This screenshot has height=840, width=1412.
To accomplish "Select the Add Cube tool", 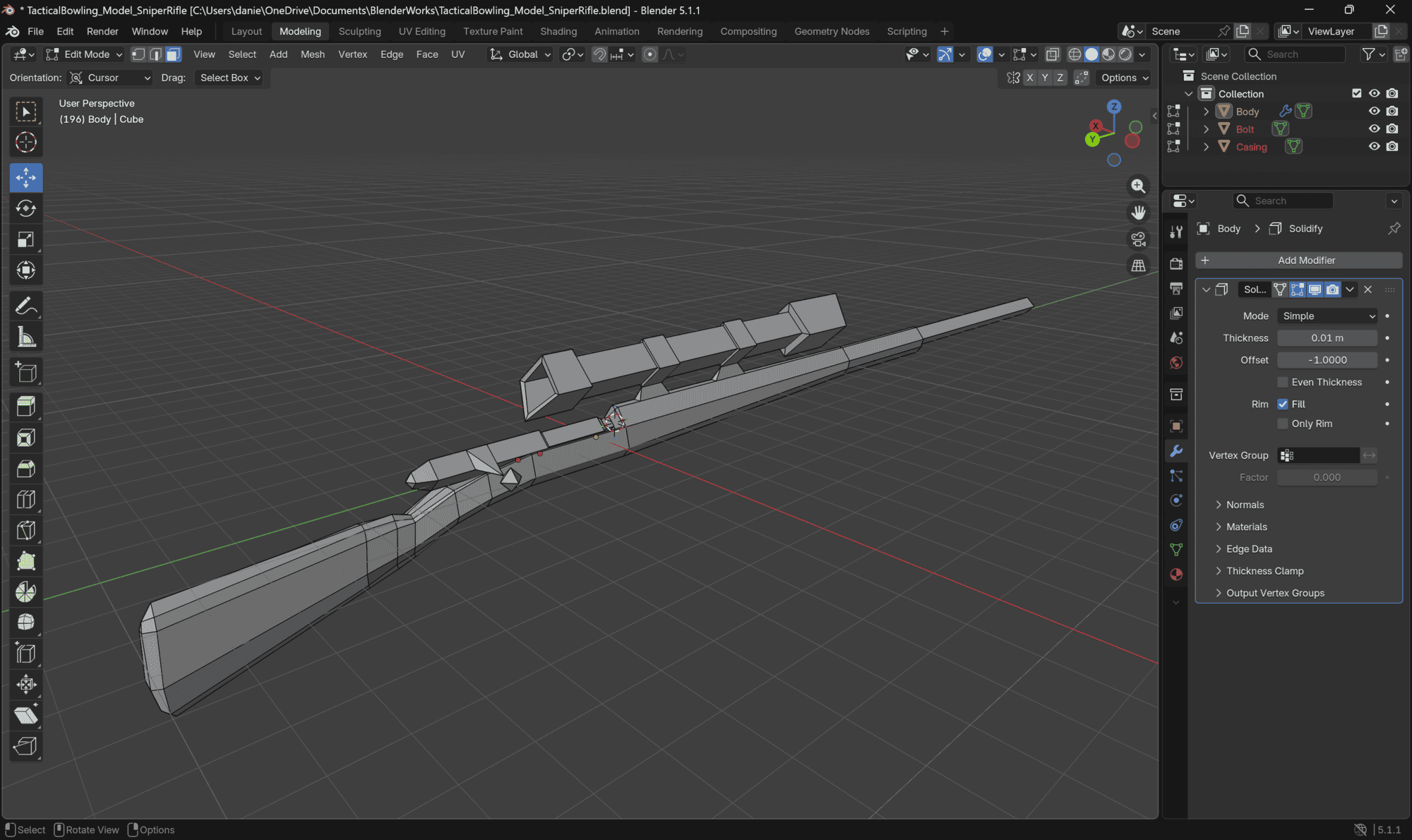I will pyautogui.click(x=26, y=373).
